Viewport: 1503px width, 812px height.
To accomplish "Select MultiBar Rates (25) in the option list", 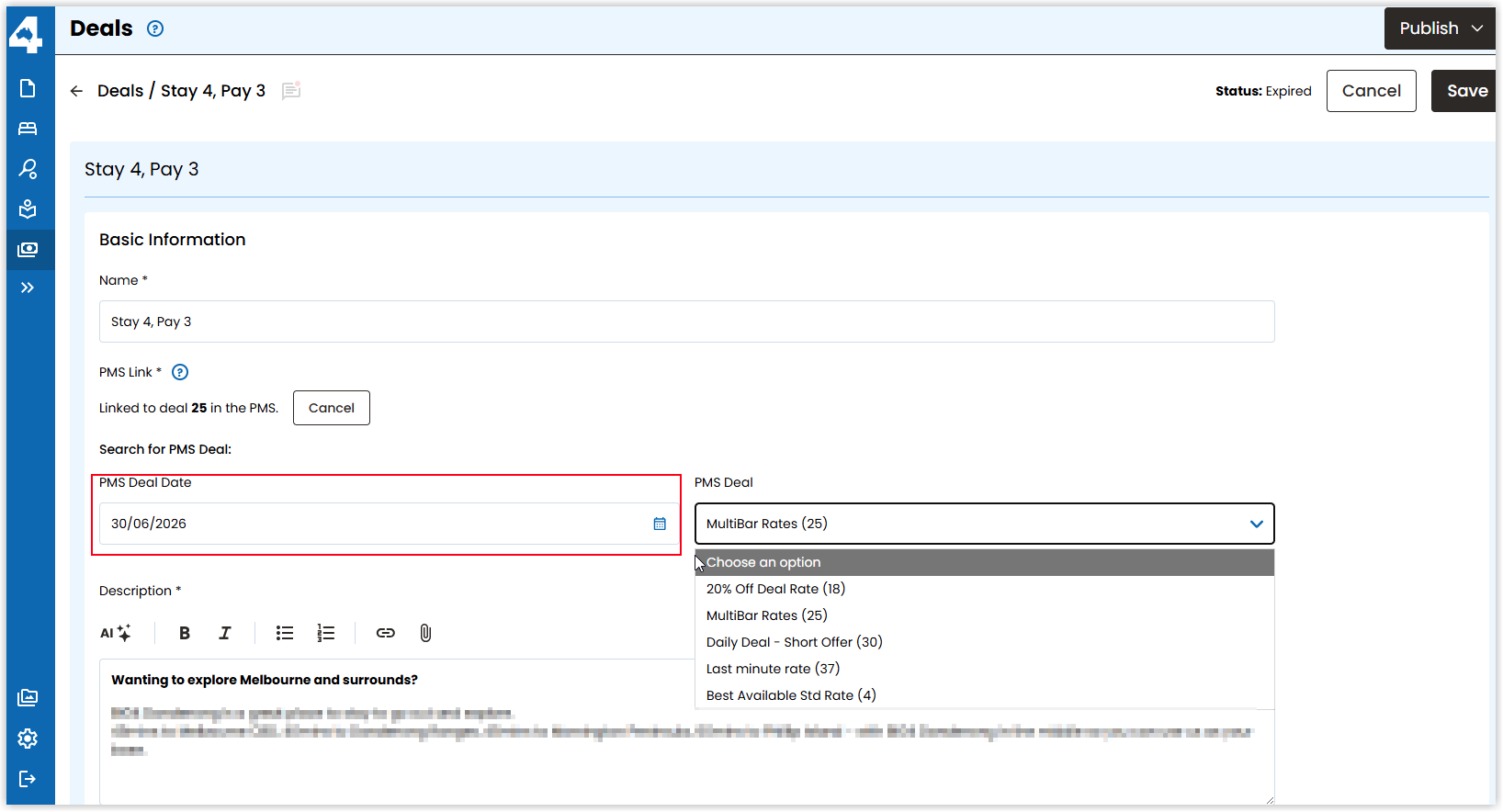I will point(985,615).
